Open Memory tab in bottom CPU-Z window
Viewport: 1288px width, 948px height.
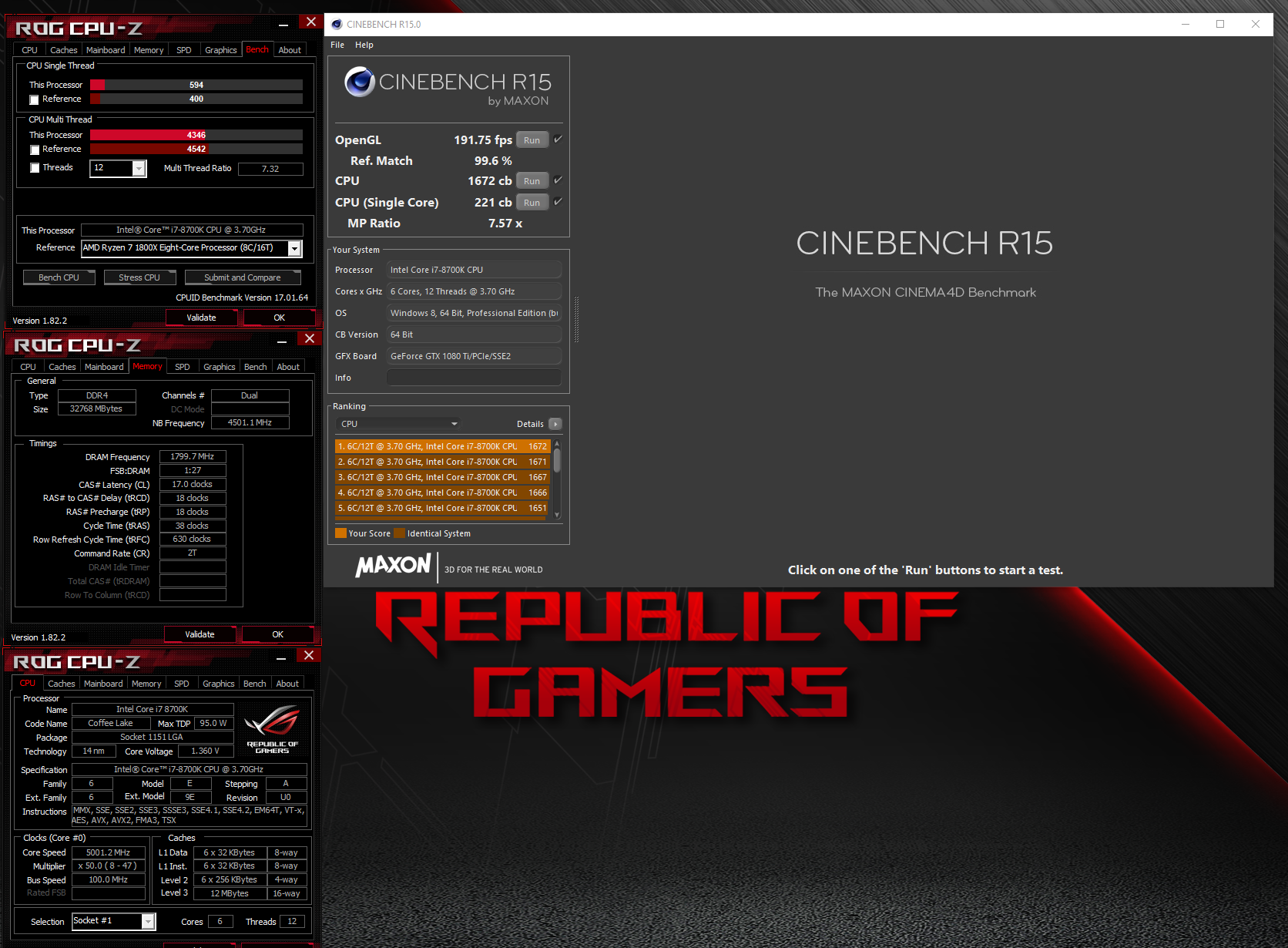pos(146,684)
